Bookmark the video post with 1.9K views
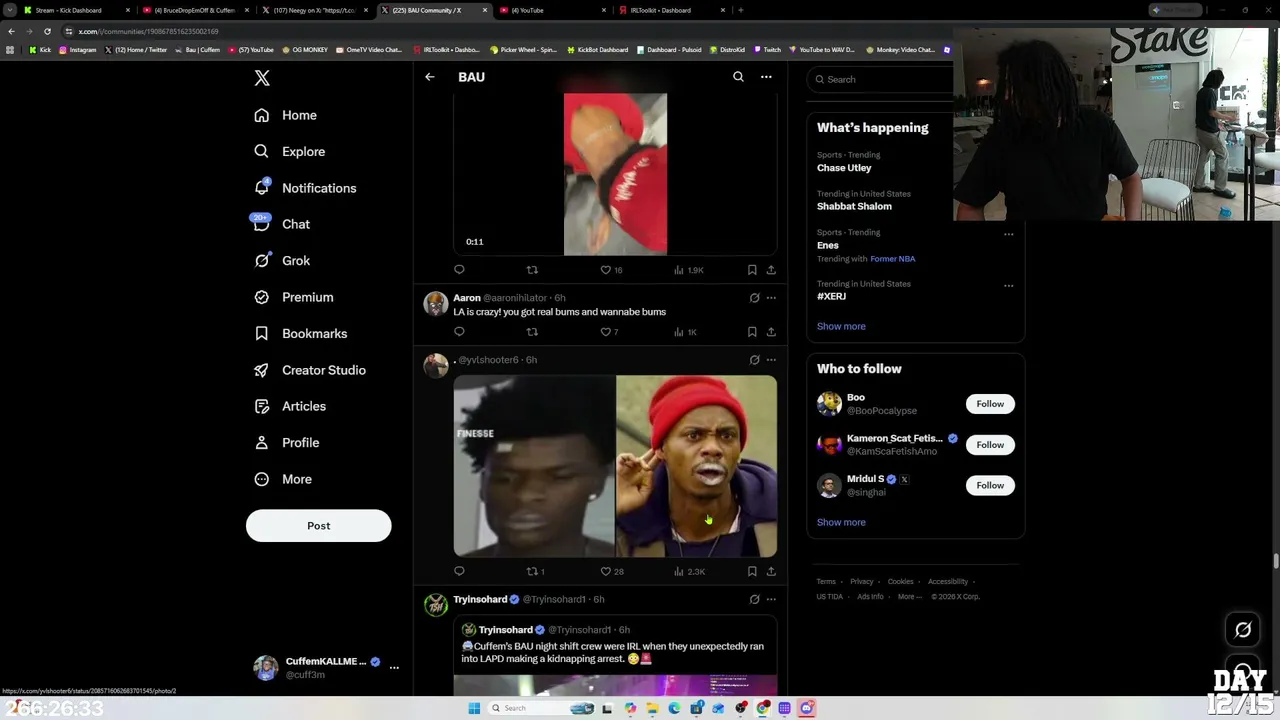Image resolution: width=1280 pixels, height=720 pixels. pyautogui.click(x=752, y=270)
